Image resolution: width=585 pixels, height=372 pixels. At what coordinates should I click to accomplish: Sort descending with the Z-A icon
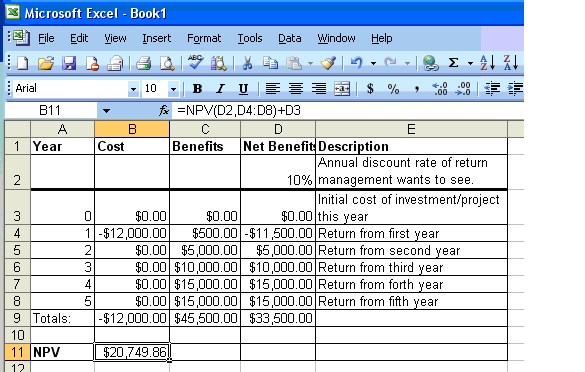click(511, 63)
